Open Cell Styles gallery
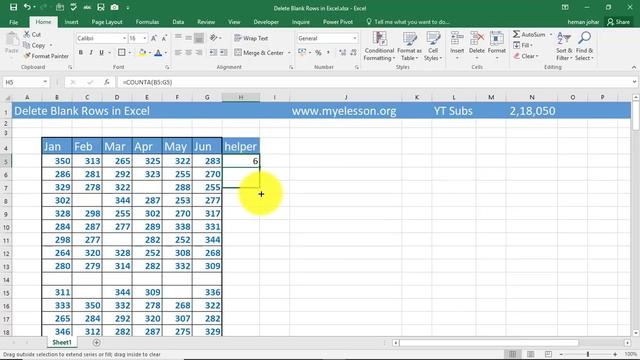Viewport: 640px width, 360px height. (433, 46)
